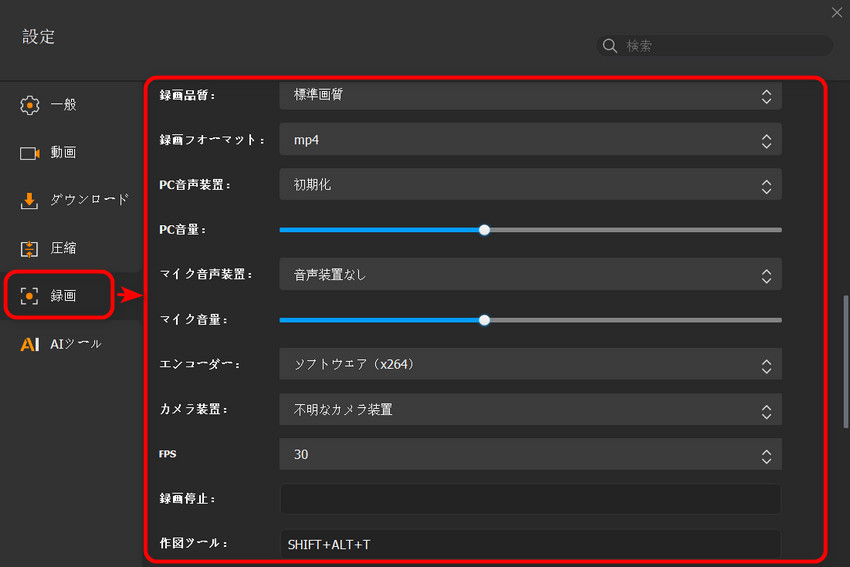
Task: Click the download arrow icon beside ダウンロード
Action: (x=29, y=201)
